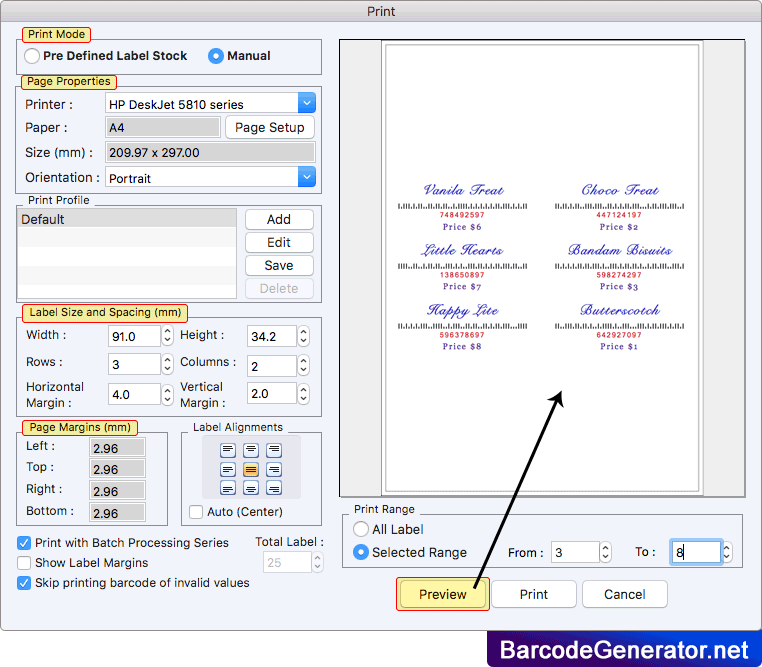Select top-right label alignment icon
Screen dimensions: 762x667
[x=274, y=450]
